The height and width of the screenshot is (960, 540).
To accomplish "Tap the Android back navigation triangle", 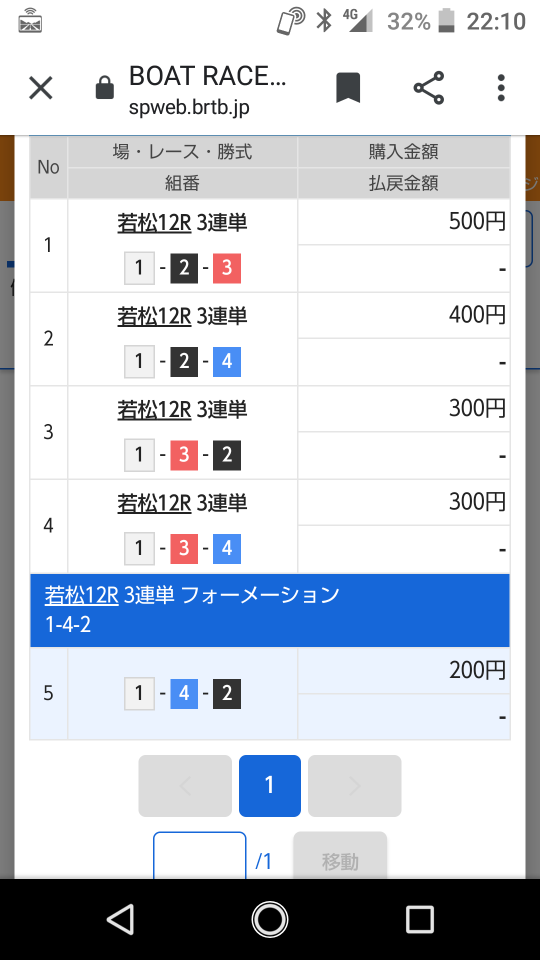I will (x=120, y=920).
